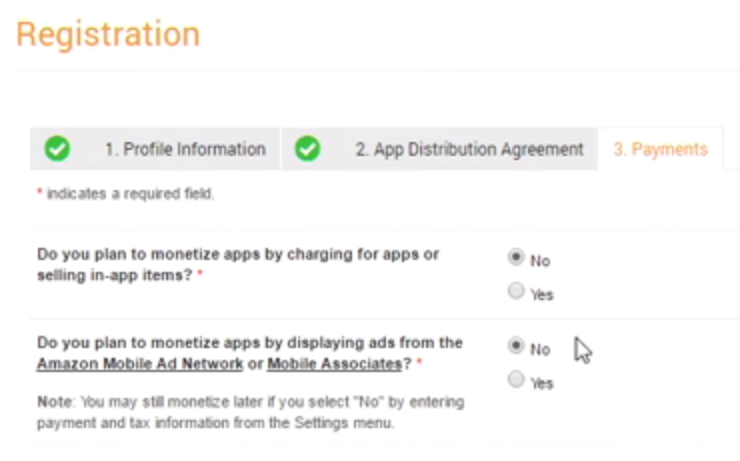Image resolution: width=740 pixels, height=461 pixels.
Task: Open the Profile Information step tab
Action: tap(155, 149)
